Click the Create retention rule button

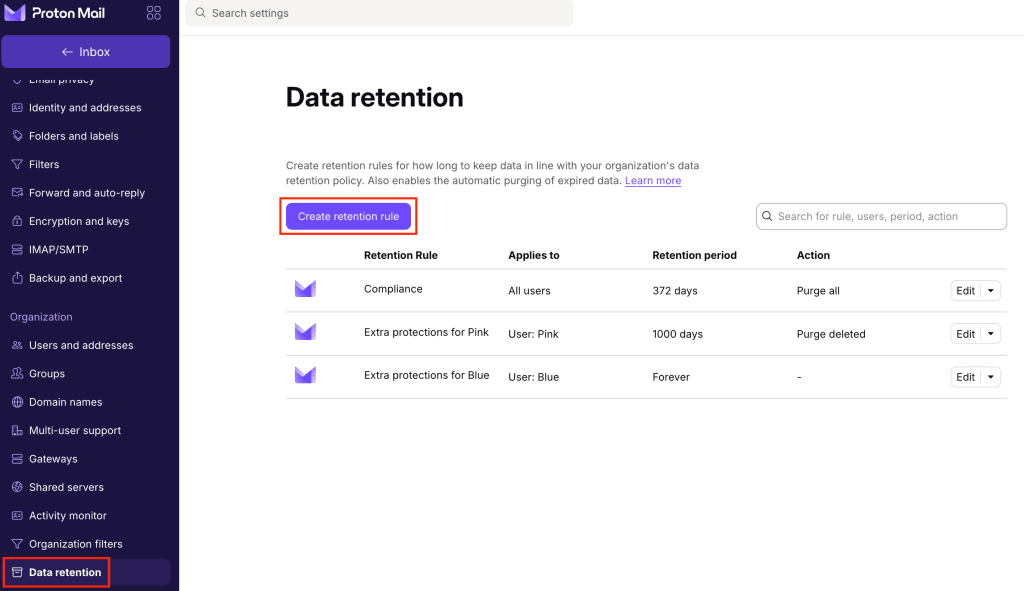click(347, 215)
